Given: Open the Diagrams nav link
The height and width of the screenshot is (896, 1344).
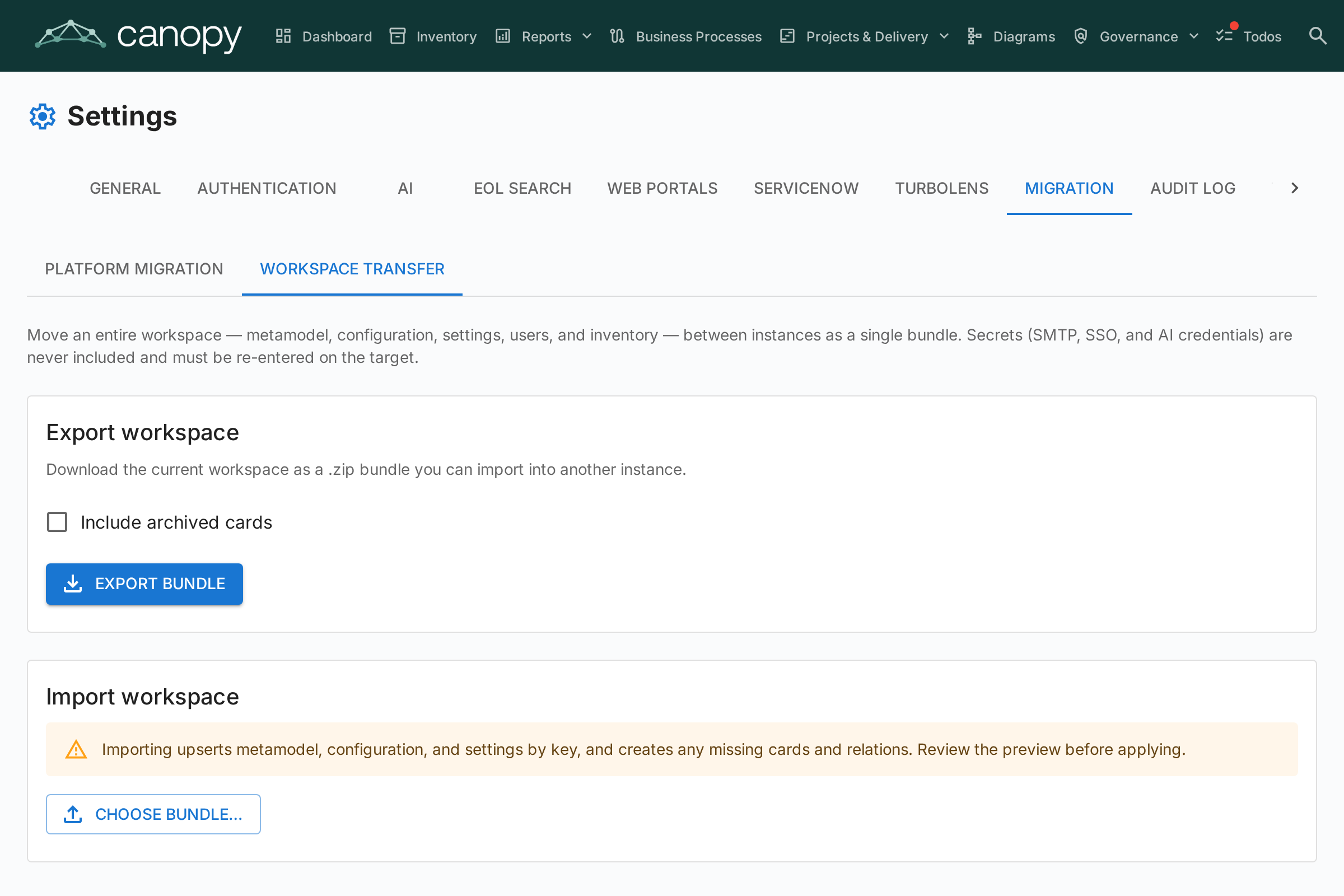Looking at the screenshot, I should click(1024, 36).
